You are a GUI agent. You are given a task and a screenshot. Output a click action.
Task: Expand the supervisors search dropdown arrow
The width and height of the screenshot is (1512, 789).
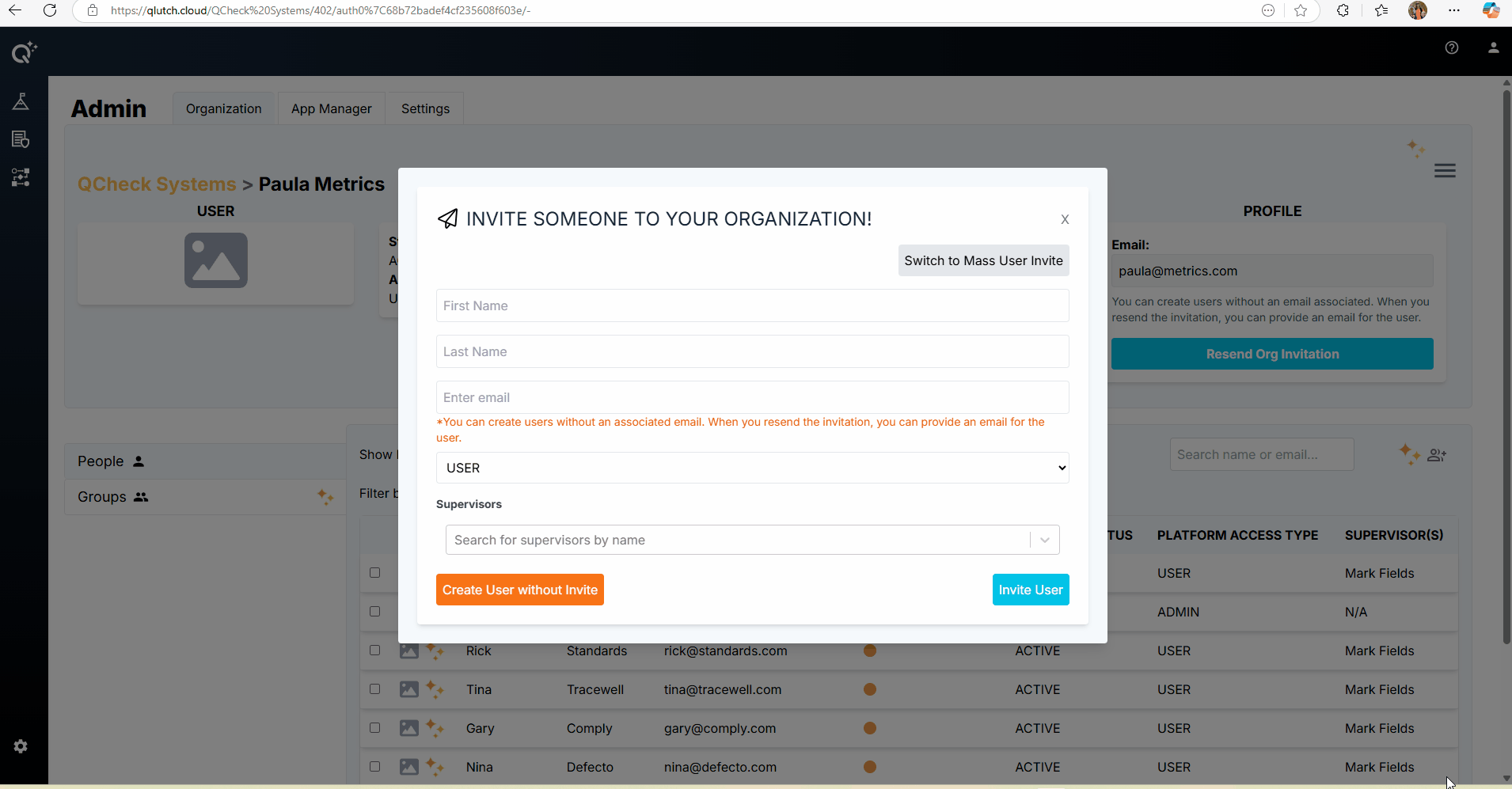tap(1044, 540)
